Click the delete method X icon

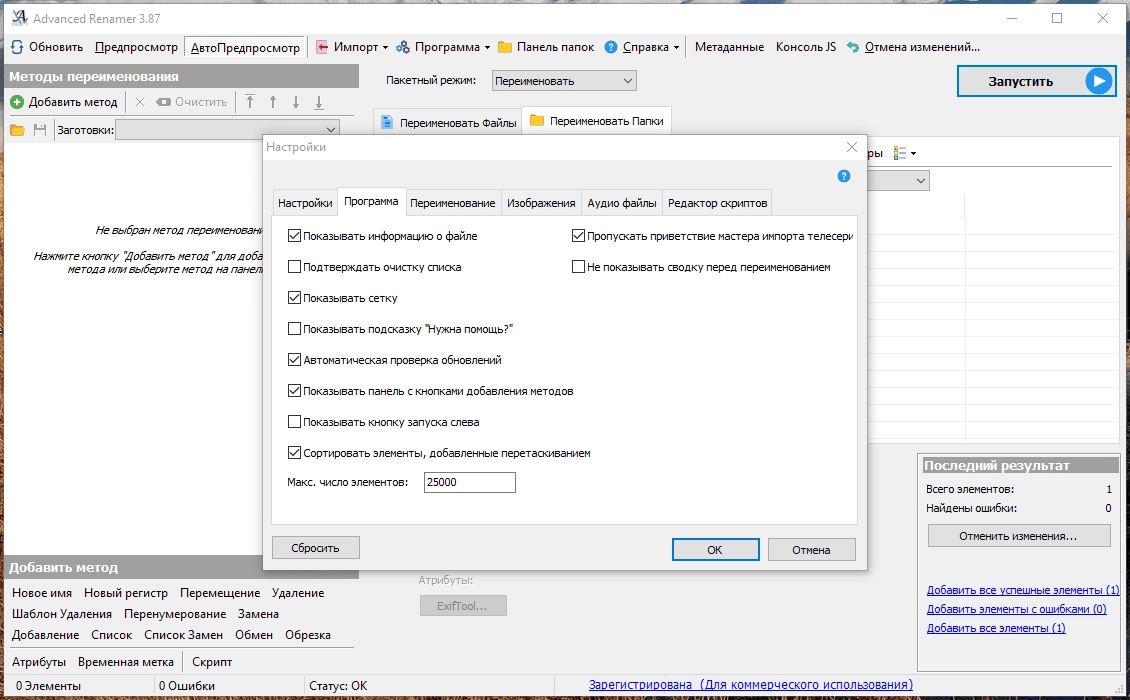pos(140,102)
